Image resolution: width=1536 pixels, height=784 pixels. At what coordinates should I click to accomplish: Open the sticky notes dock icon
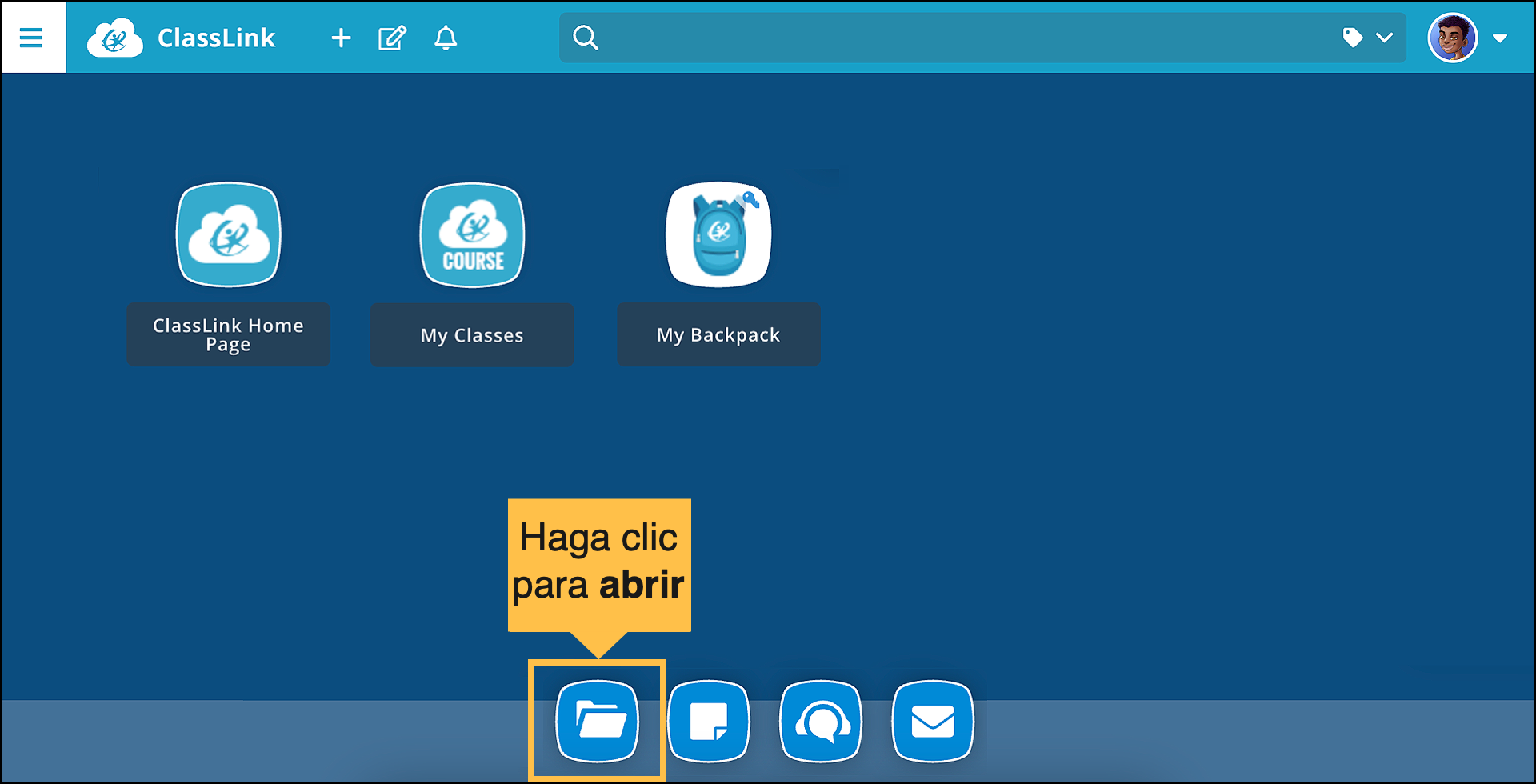(709, 722)
